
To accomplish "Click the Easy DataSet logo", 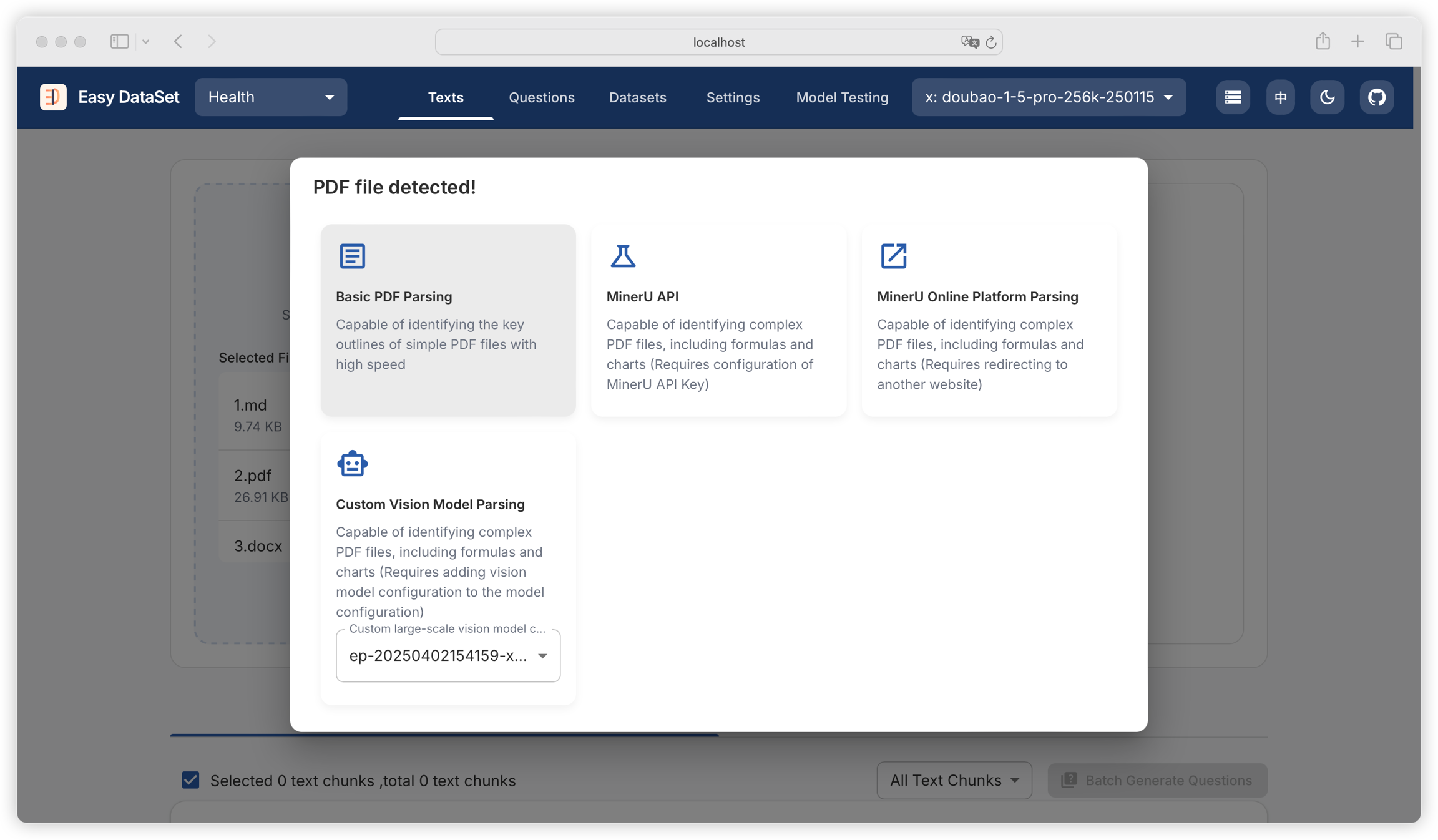I will point(53,97).
